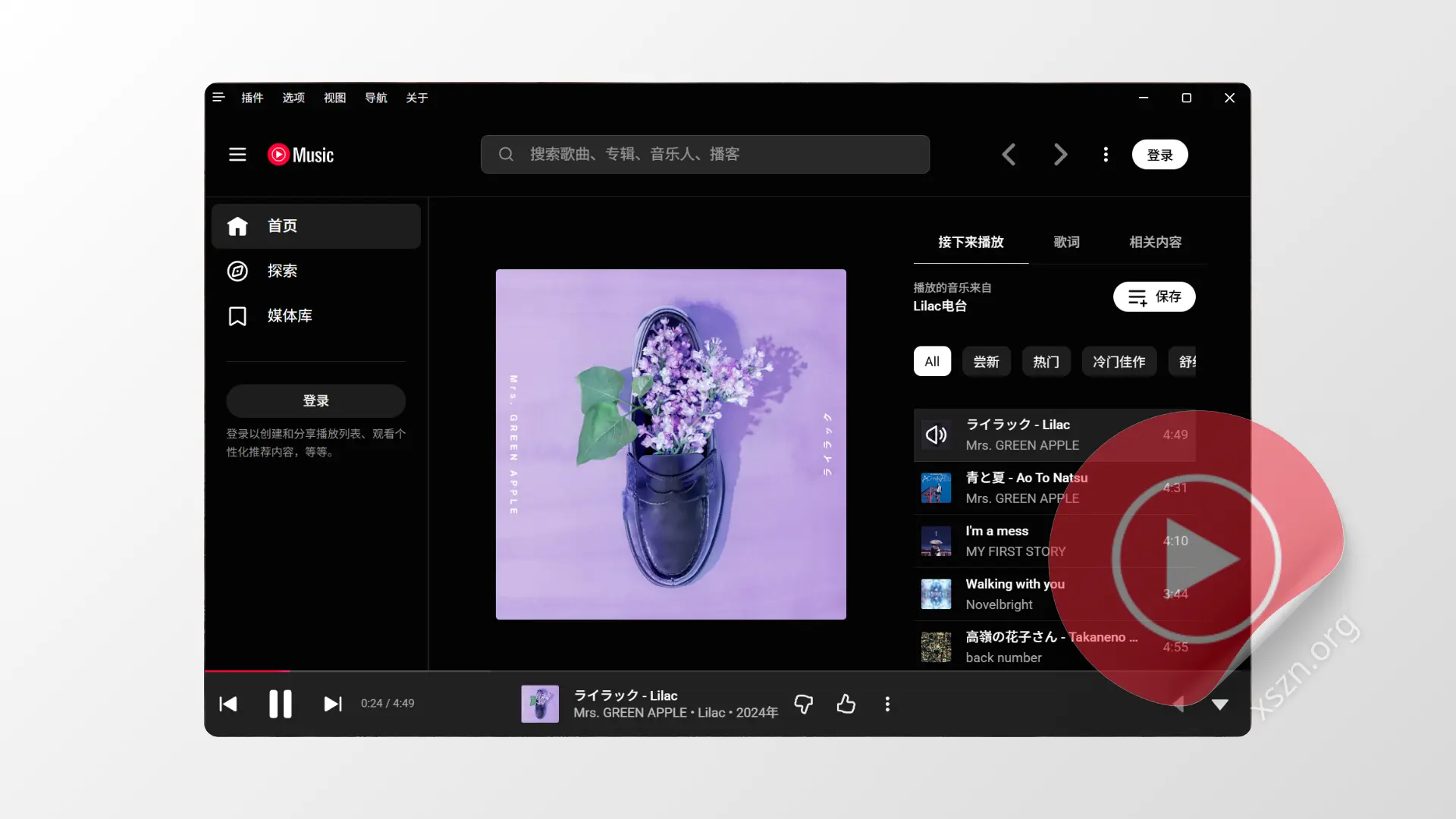1456x819 pixels.
Task: Open the 视图 menu
Action: pos(334,98)
